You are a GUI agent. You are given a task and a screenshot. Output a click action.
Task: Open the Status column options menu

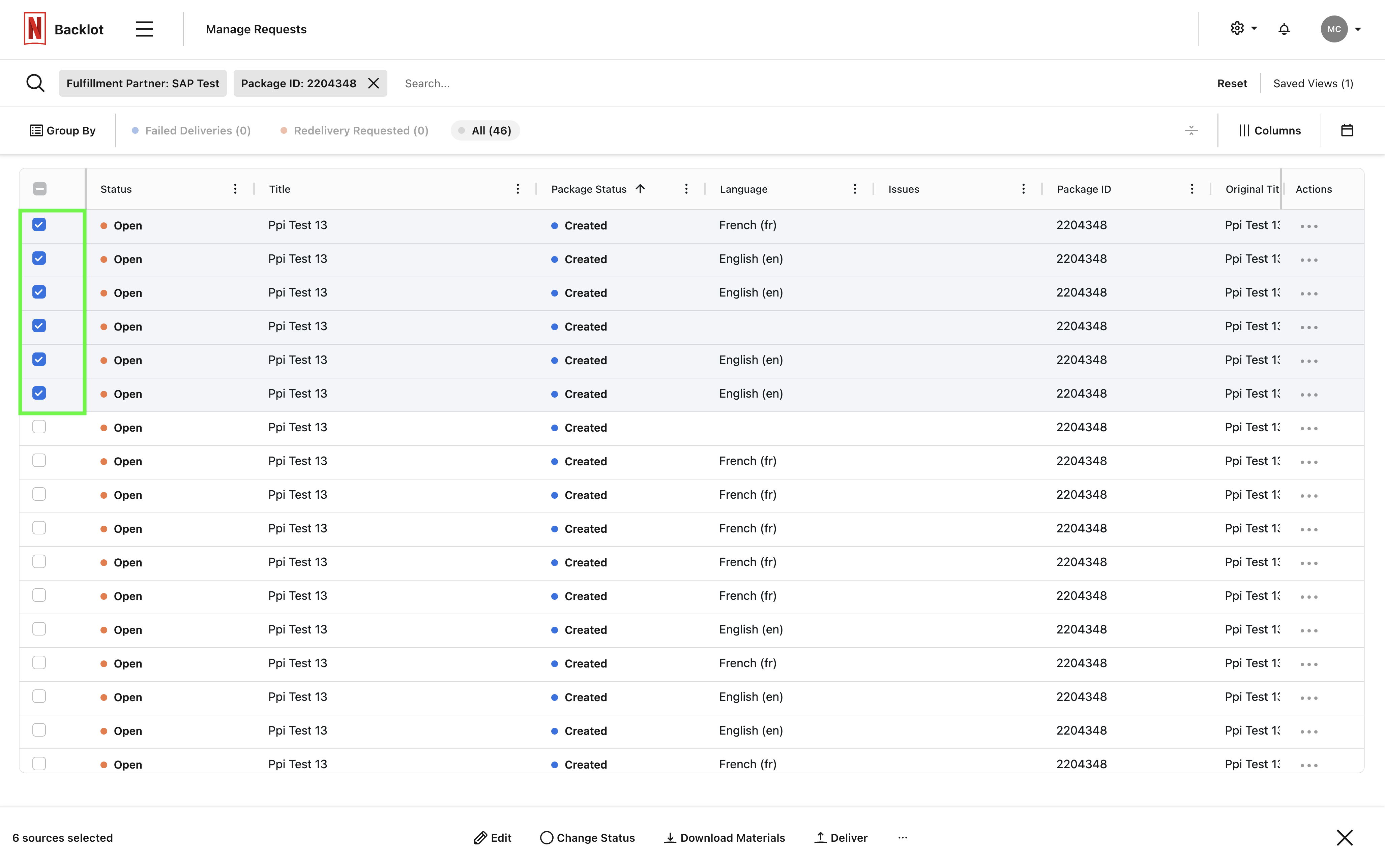(235, 189)
